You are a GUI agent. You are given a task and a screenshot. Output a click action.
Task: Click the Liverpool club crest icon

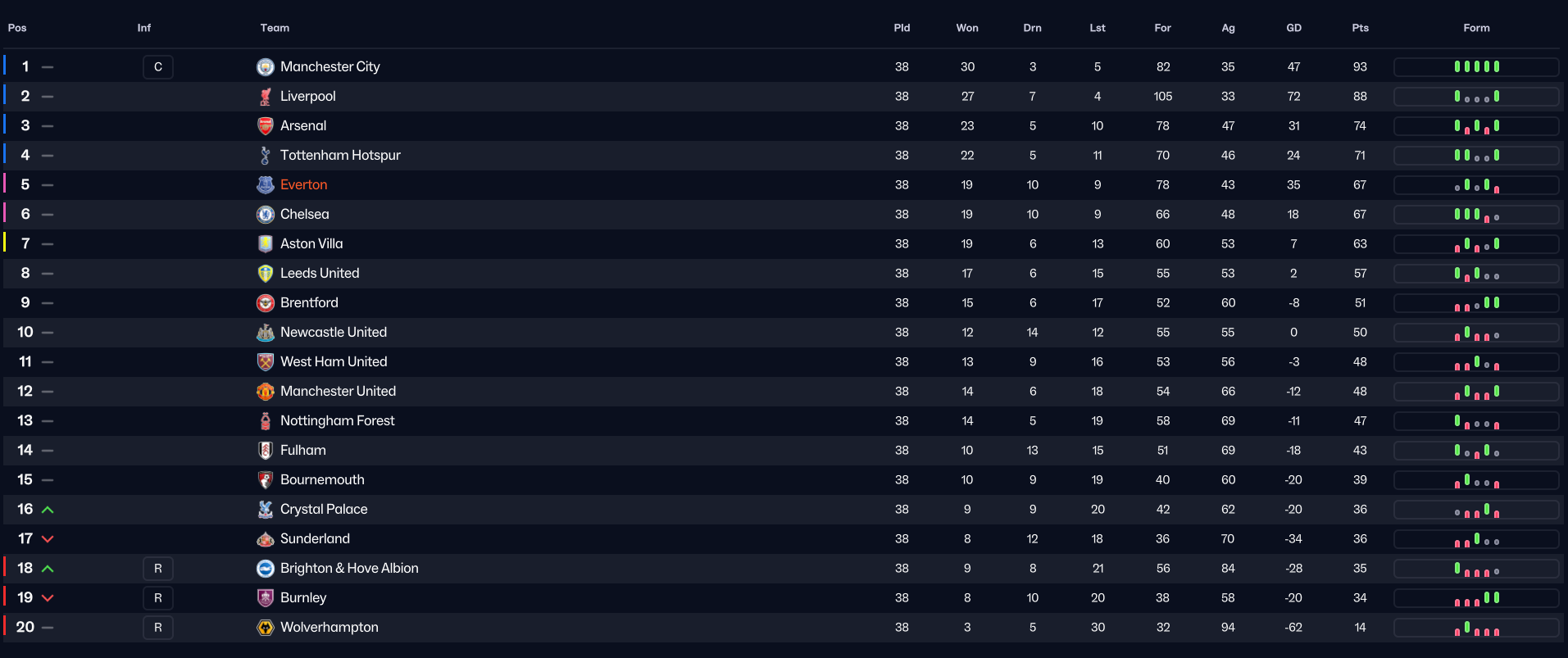[x=265, y=97]
